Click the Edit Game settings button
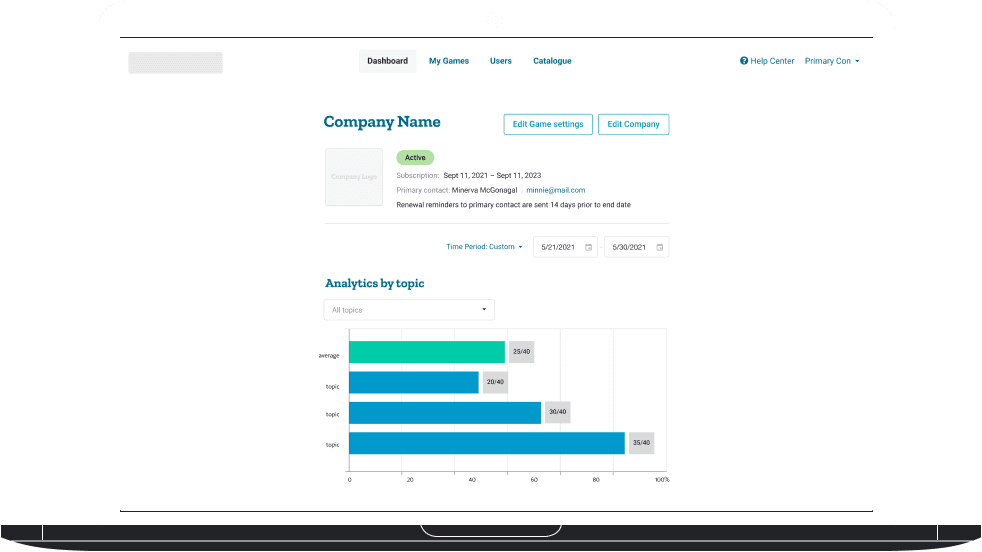The width and height of the screenshot is (982, 552). (547, 124)
